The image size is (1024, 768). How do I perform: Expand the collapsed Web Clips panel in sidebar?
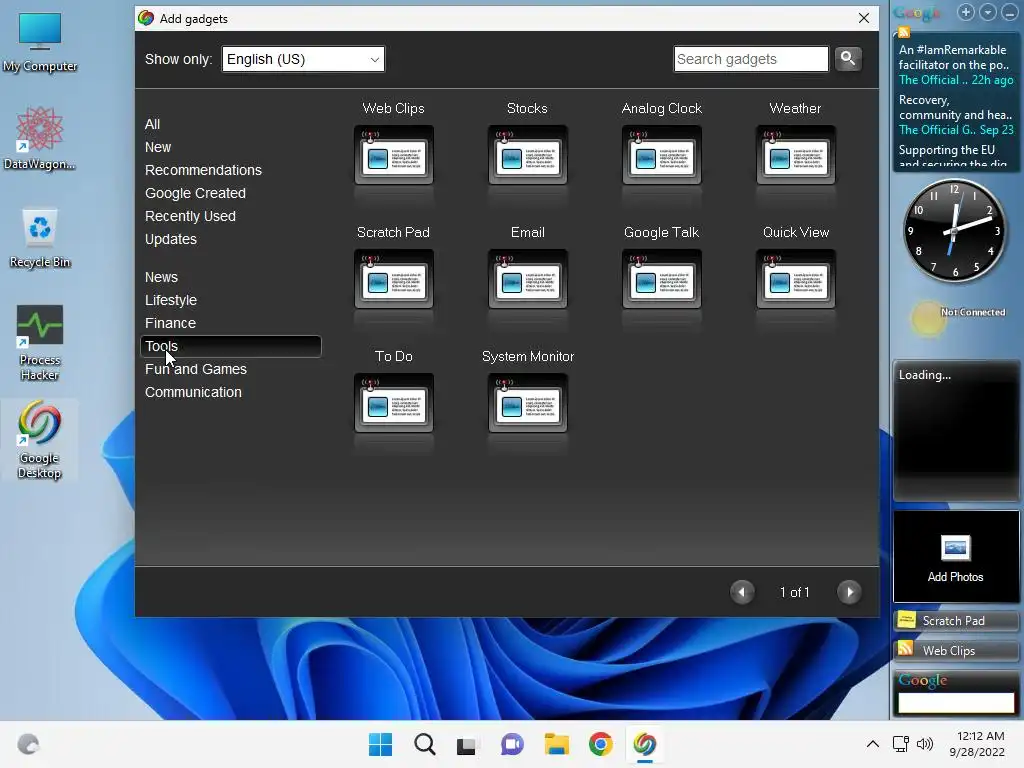pyautogui.click(x=955, y=650)
